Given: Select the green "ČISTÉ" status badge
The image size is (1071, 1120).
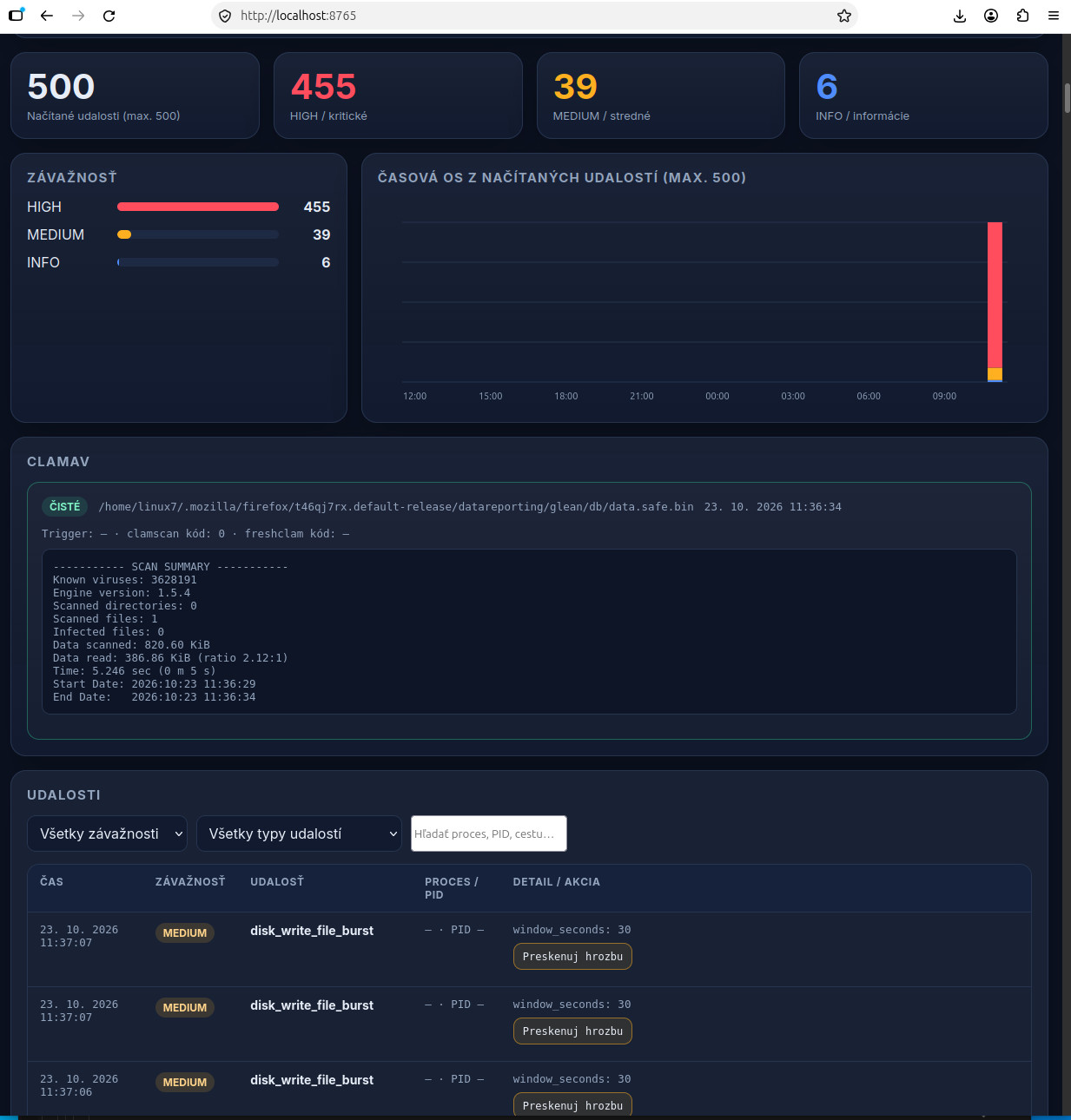Looking at the screenshot, I should pos(65,506).
